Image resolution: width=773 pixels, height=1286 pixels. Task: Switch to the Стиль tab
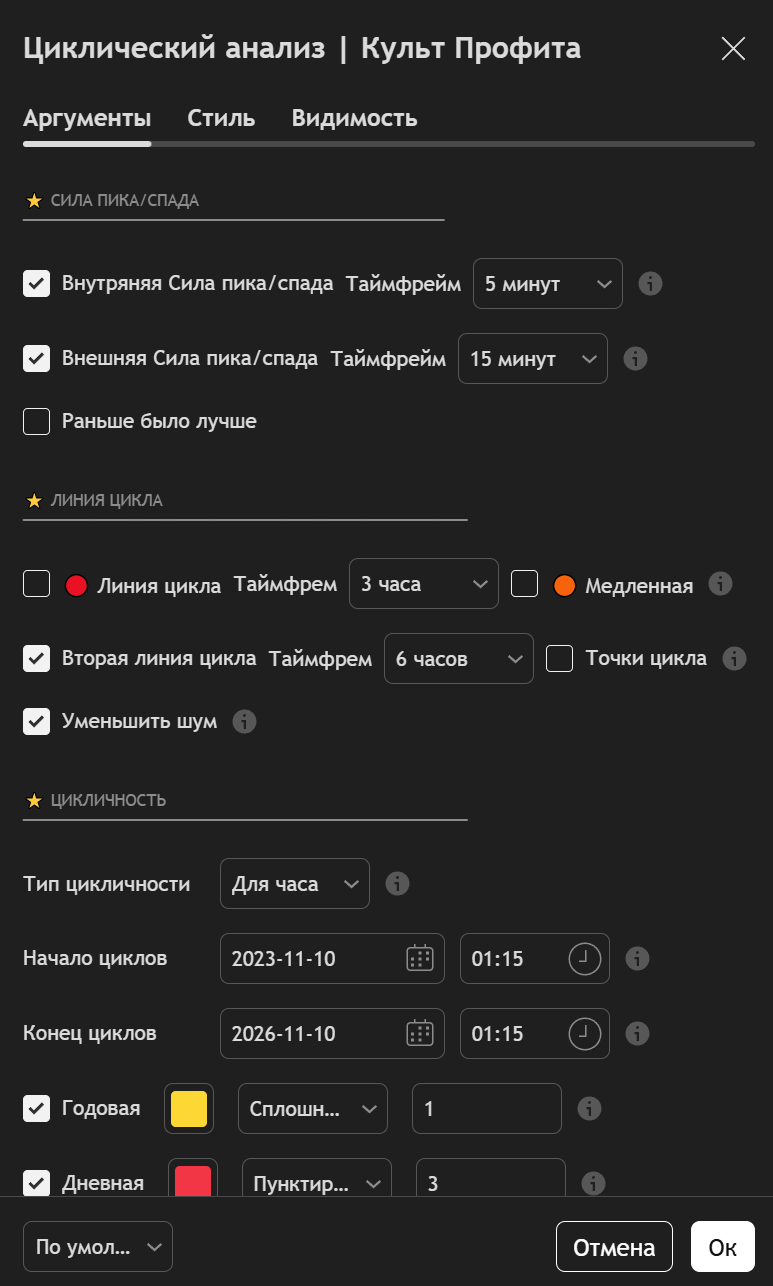(x=221, y=118)
